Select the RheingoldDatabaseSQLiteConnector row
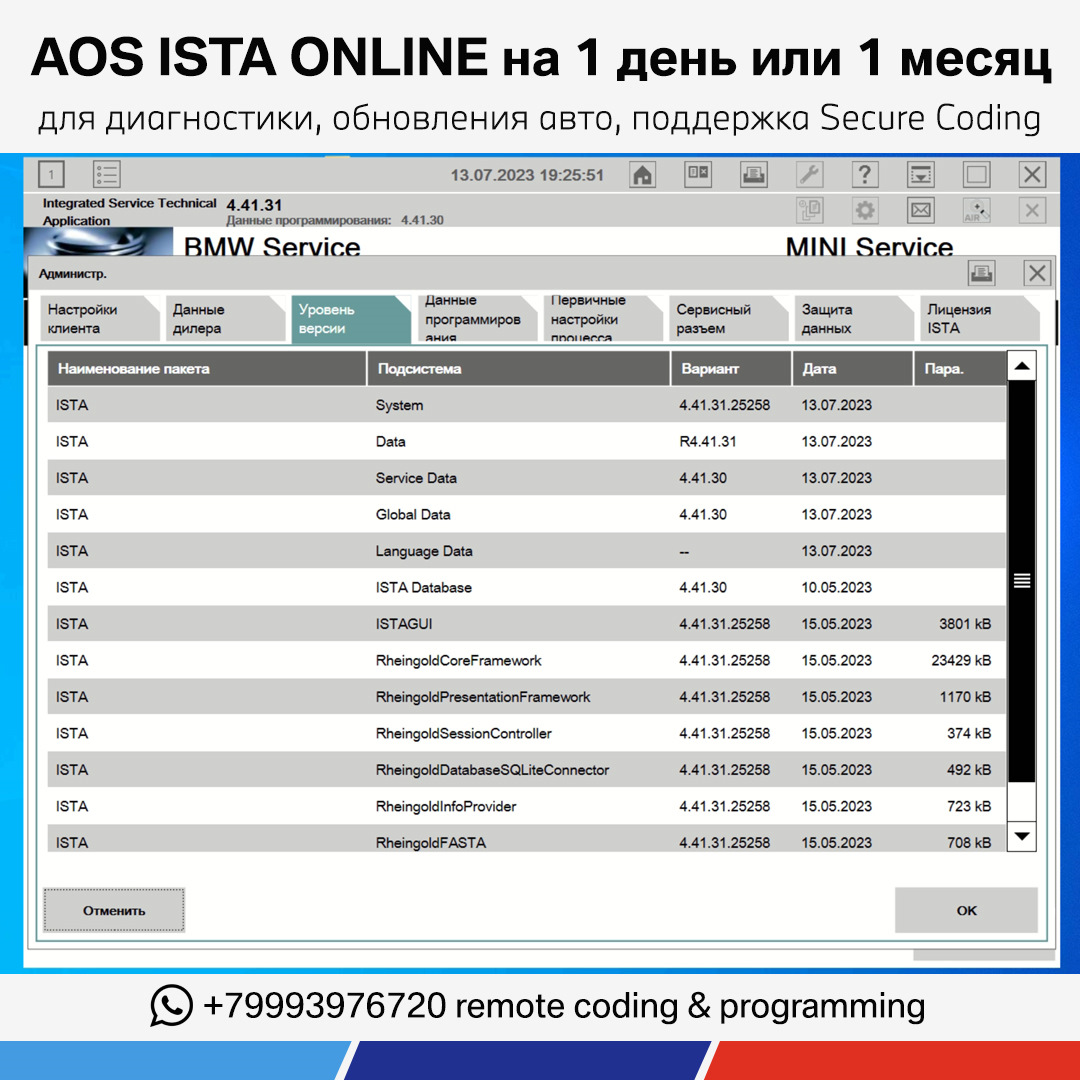 pyautogui.click(x=526, y=770)
